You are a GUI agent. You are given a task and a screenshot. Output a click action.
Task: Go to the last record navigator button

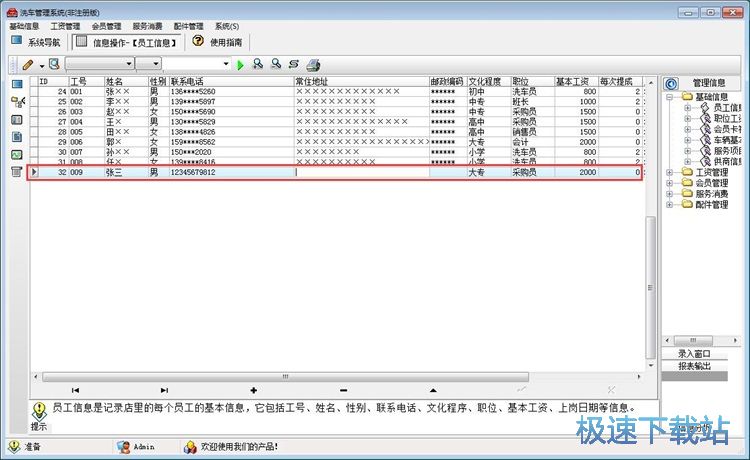click(x=164, y=391)
